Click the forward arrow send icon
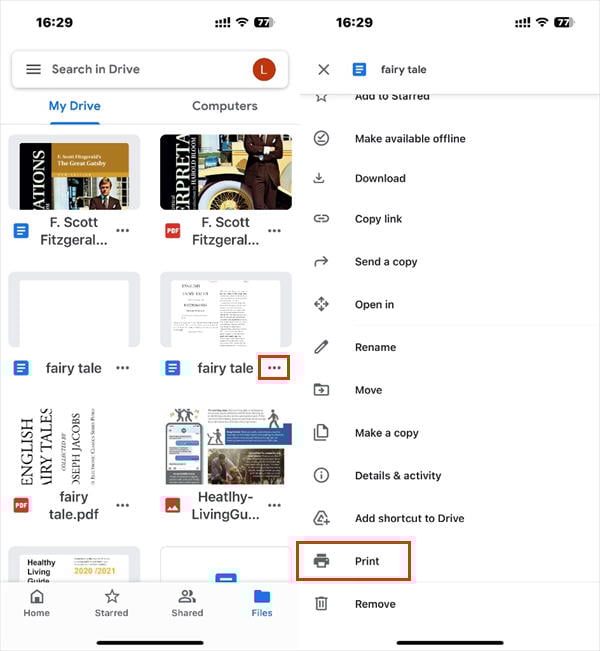This screenshot has width=600, height=651. [321, 261]
